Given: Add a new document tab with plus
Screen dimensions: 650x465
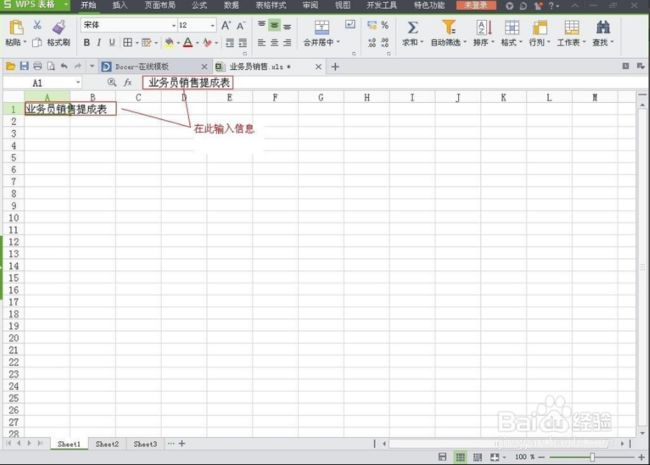Looking at the screenshot, I should [335, 66].
